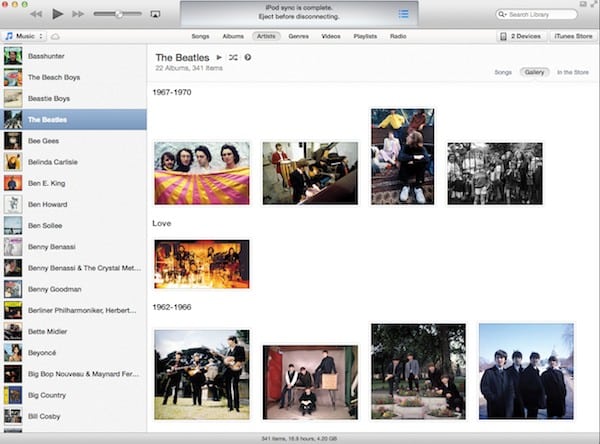Select the Gallery view toggle
The image size is (600, 444).
pos(534,72)
